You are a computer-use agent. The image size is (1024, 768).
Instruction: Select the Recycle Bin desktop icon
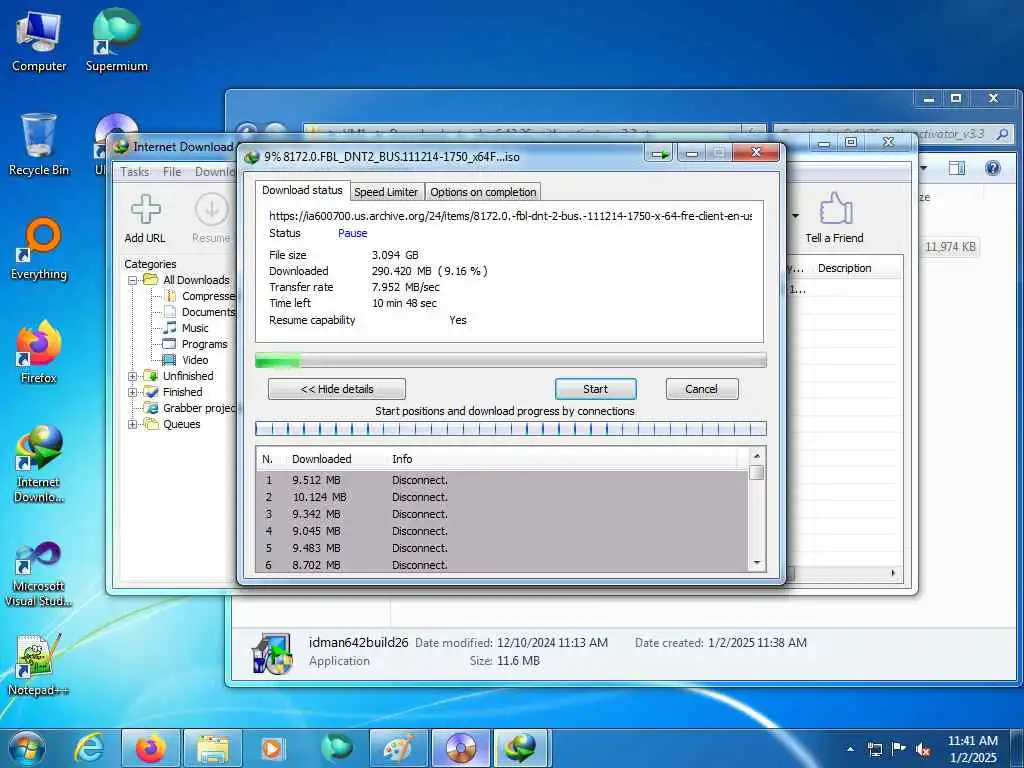click(x=39, y=145)
